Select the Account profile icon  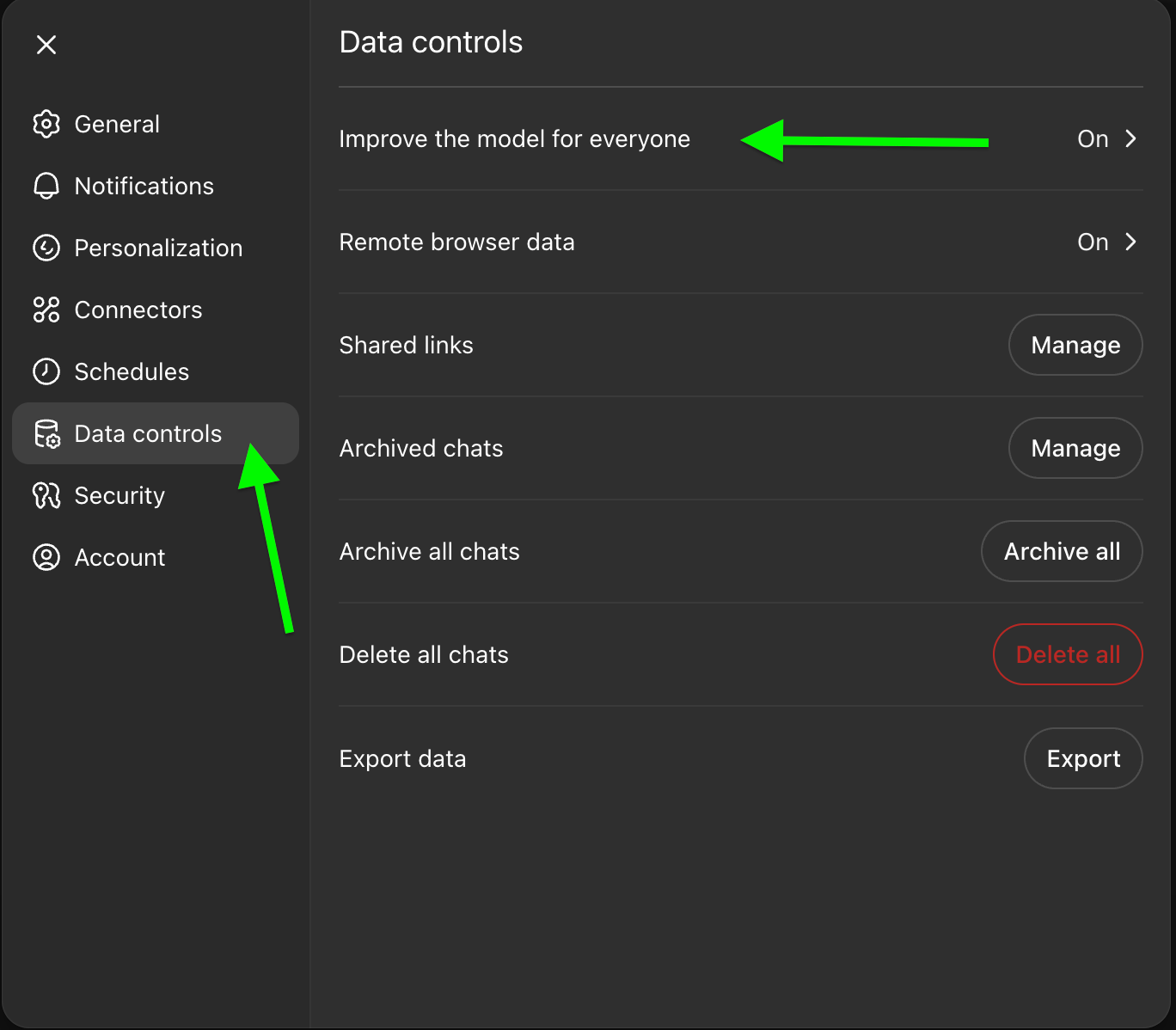pos(46,557)
